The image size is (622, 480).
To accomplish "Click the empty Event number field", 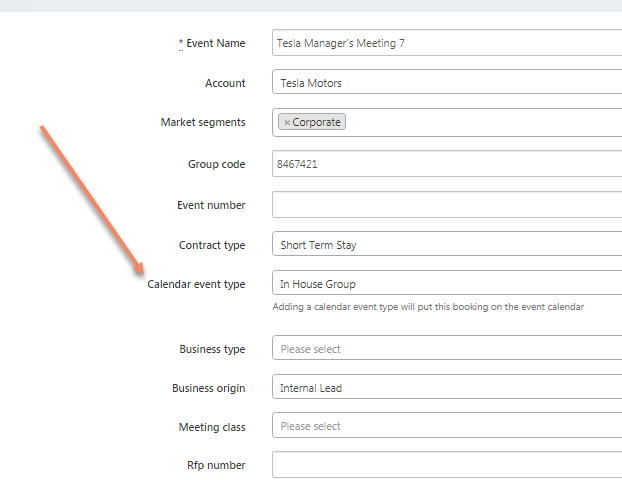I will pos(446,205).
